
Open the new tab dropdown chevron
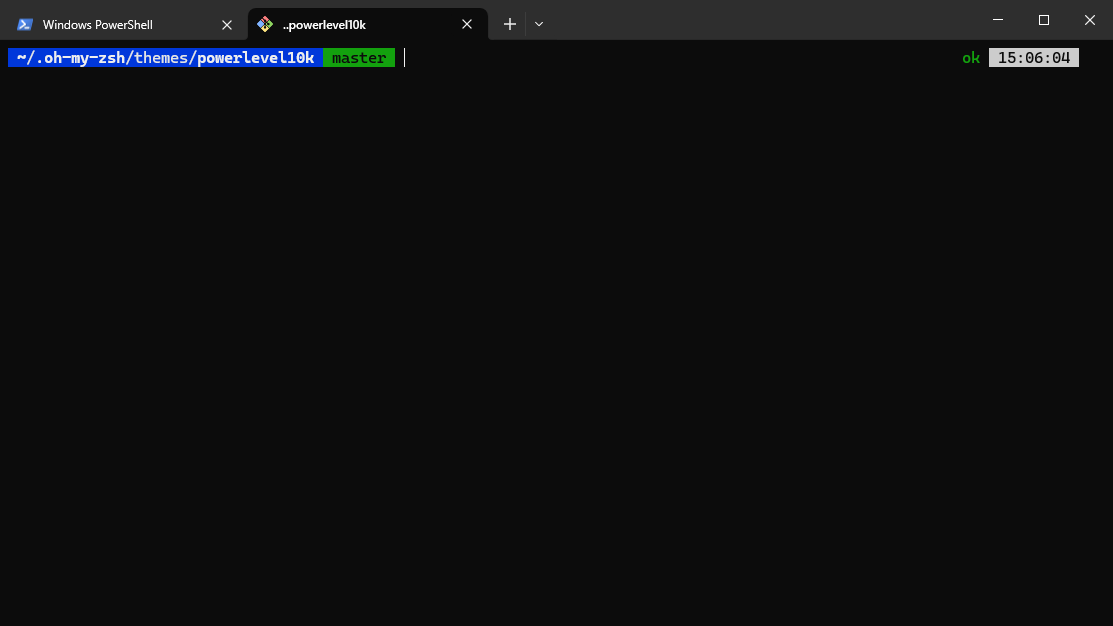539,23
